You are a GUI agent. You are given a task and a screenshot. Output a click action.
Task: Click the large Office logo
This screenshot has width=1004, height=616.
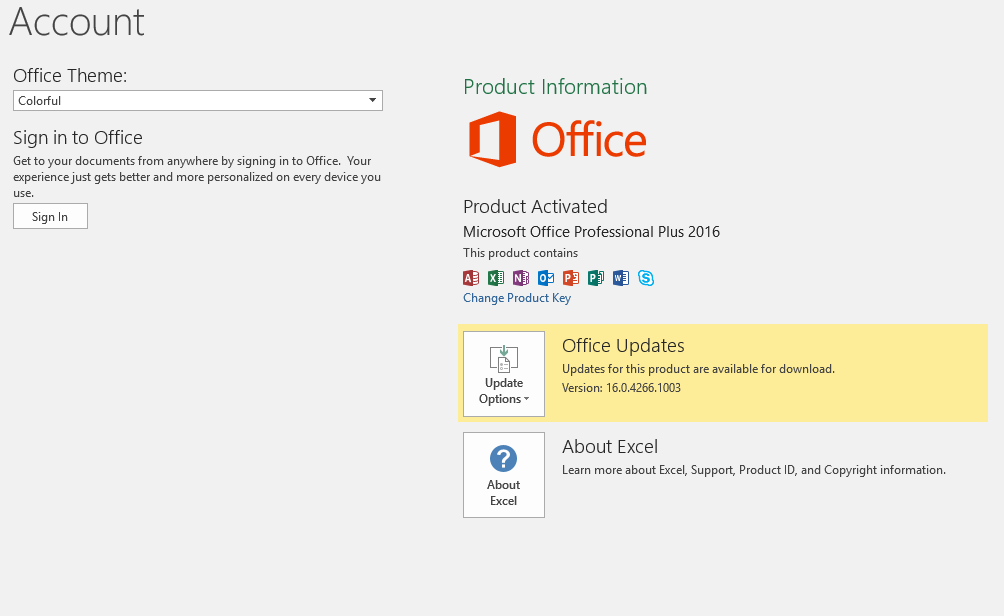pyautogui.click(x=557, y=140)
